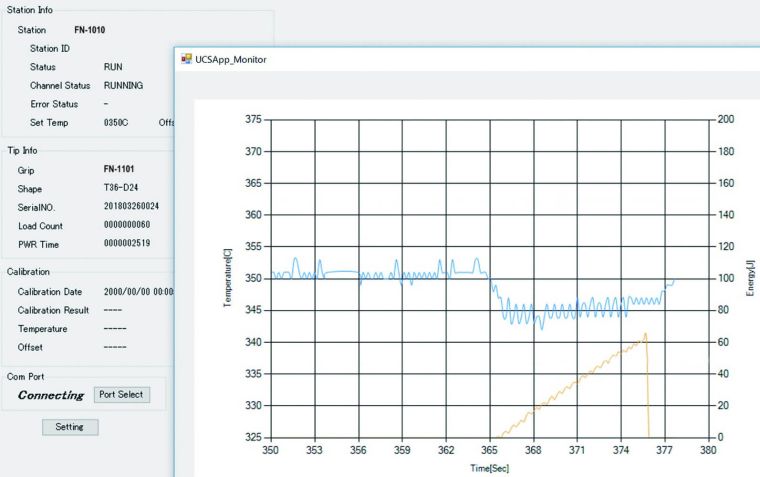This screenshot has height=477, width=760.
Task: Open the Setting button
Action: point(70,427)
